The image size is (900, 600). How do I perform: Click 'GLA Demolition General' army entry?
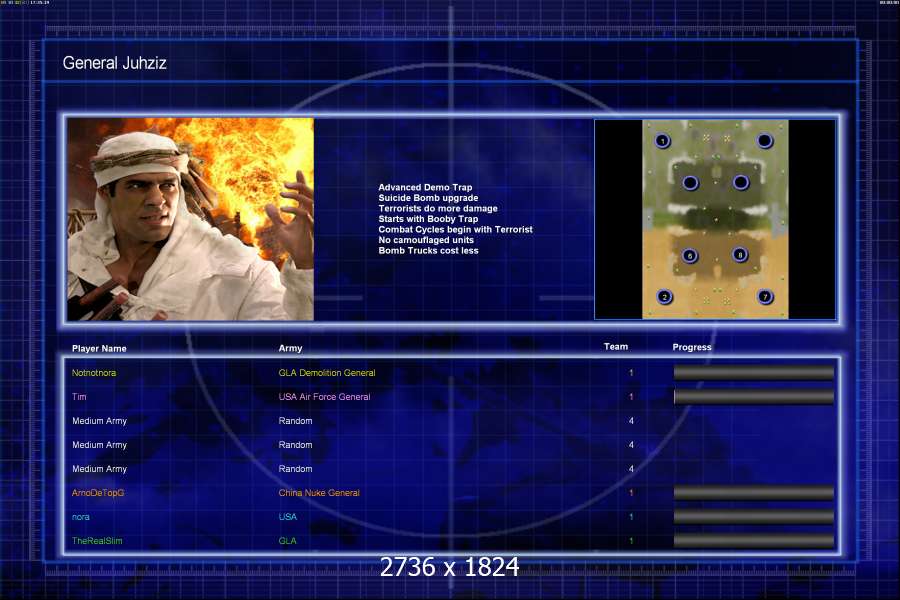[x=327, y=373]
